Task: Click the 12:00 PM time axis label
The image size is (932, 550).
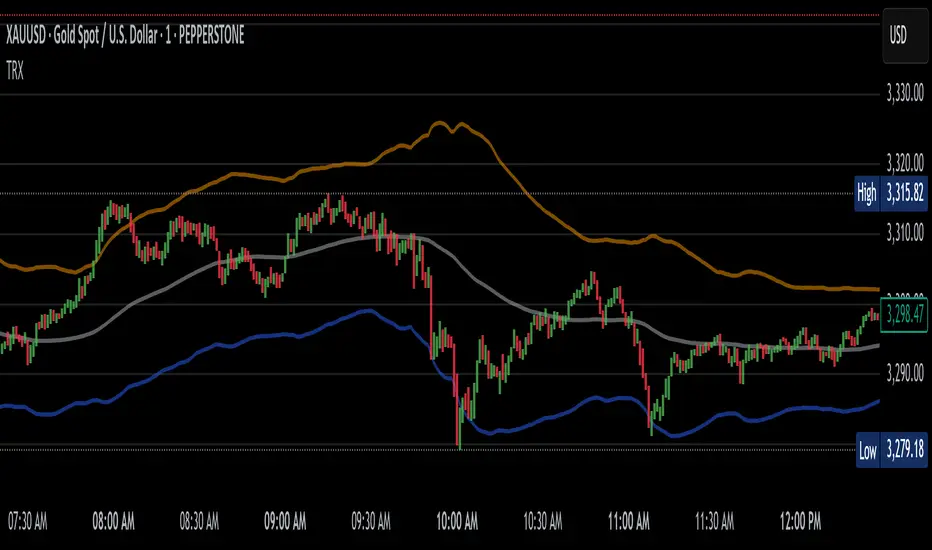Action: coord(800,522)
